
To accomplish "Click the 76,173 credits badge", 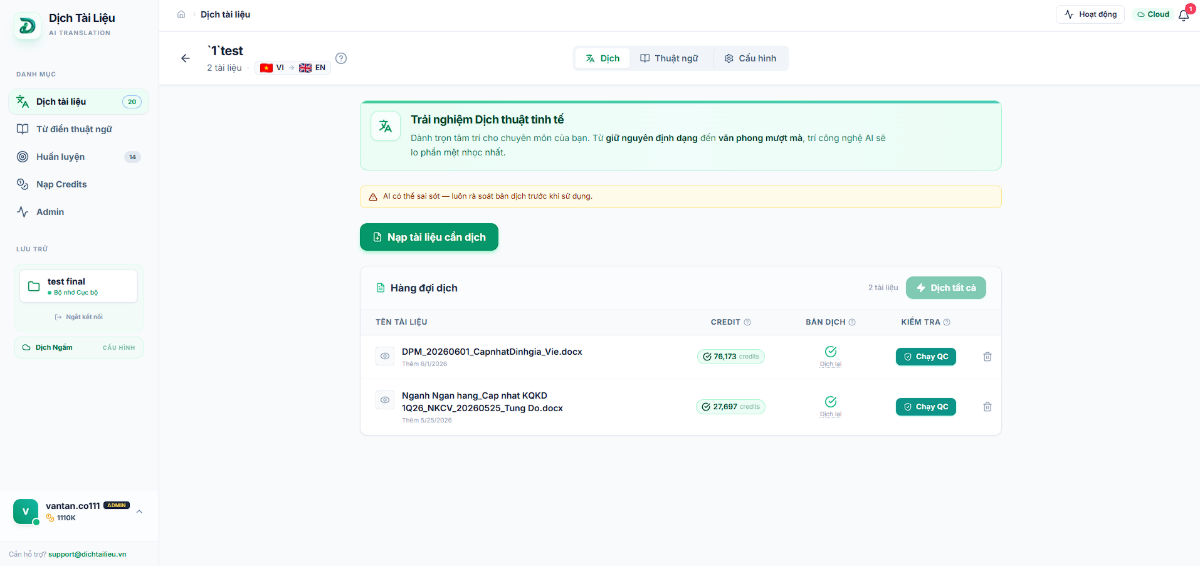I will pyautogui.click(x=731, y=356).
